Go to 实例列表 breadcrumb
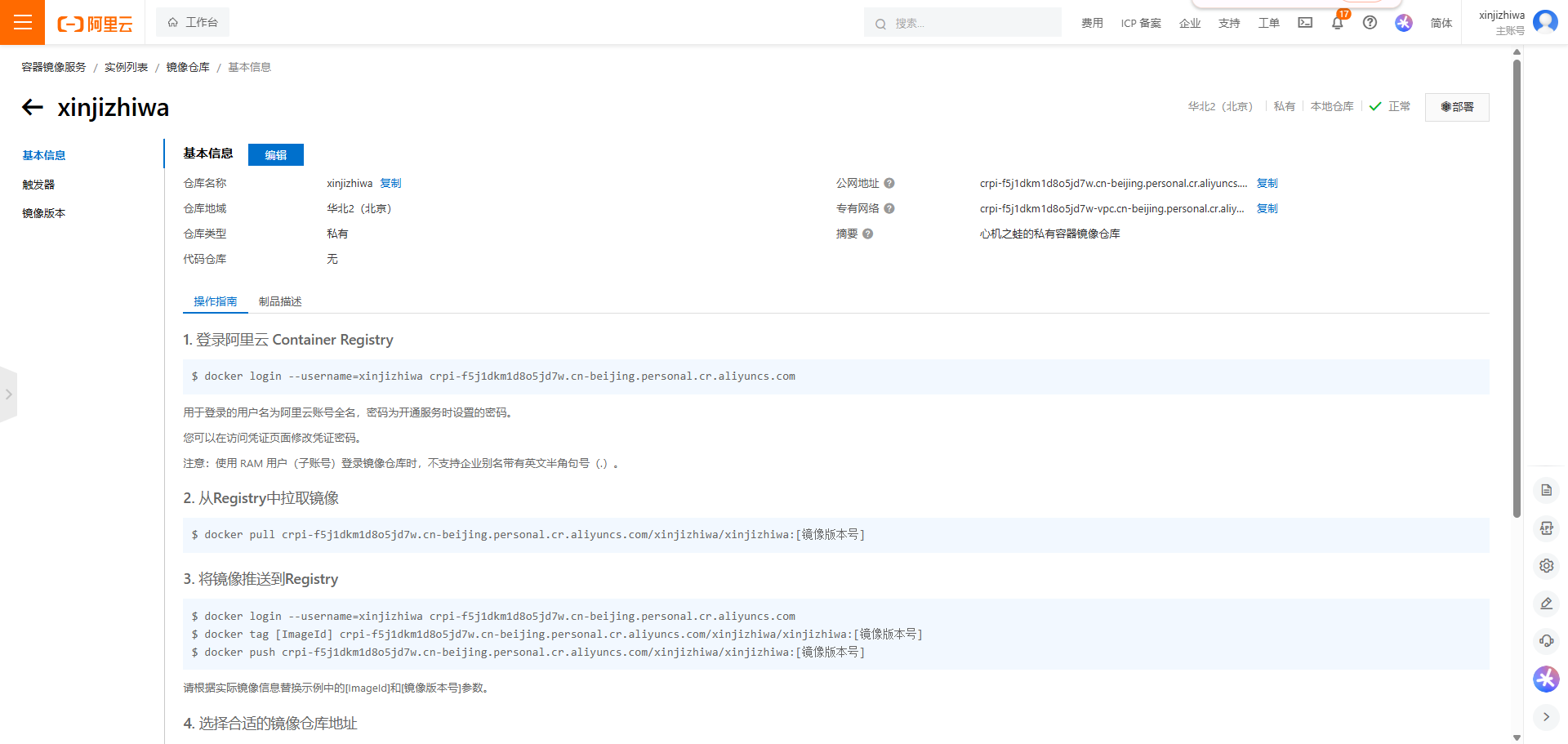Screen dimensions: 1568x744 point(126,67)
